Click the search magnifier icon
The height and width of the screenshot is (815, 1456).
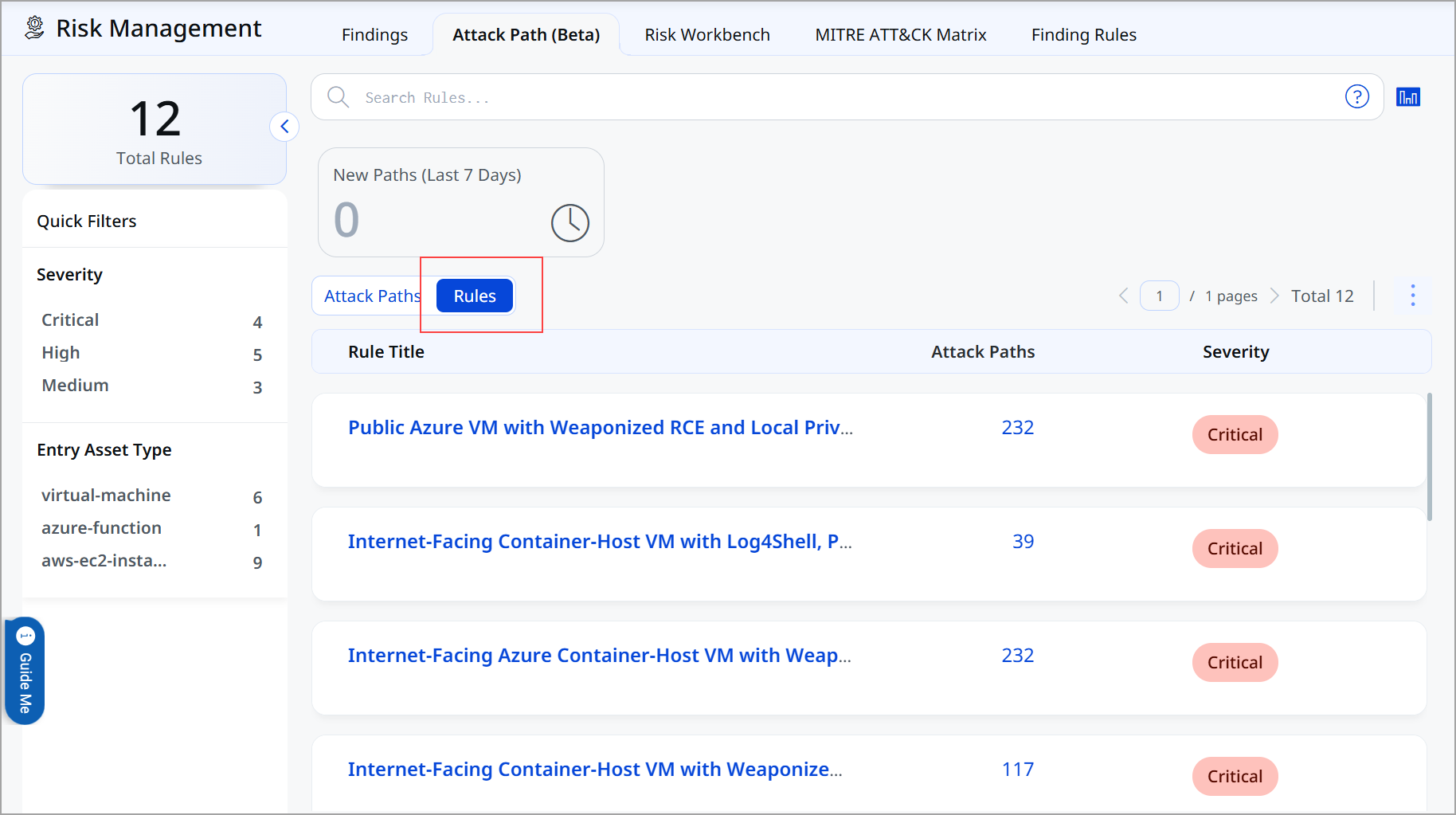[x=339, y=97]
